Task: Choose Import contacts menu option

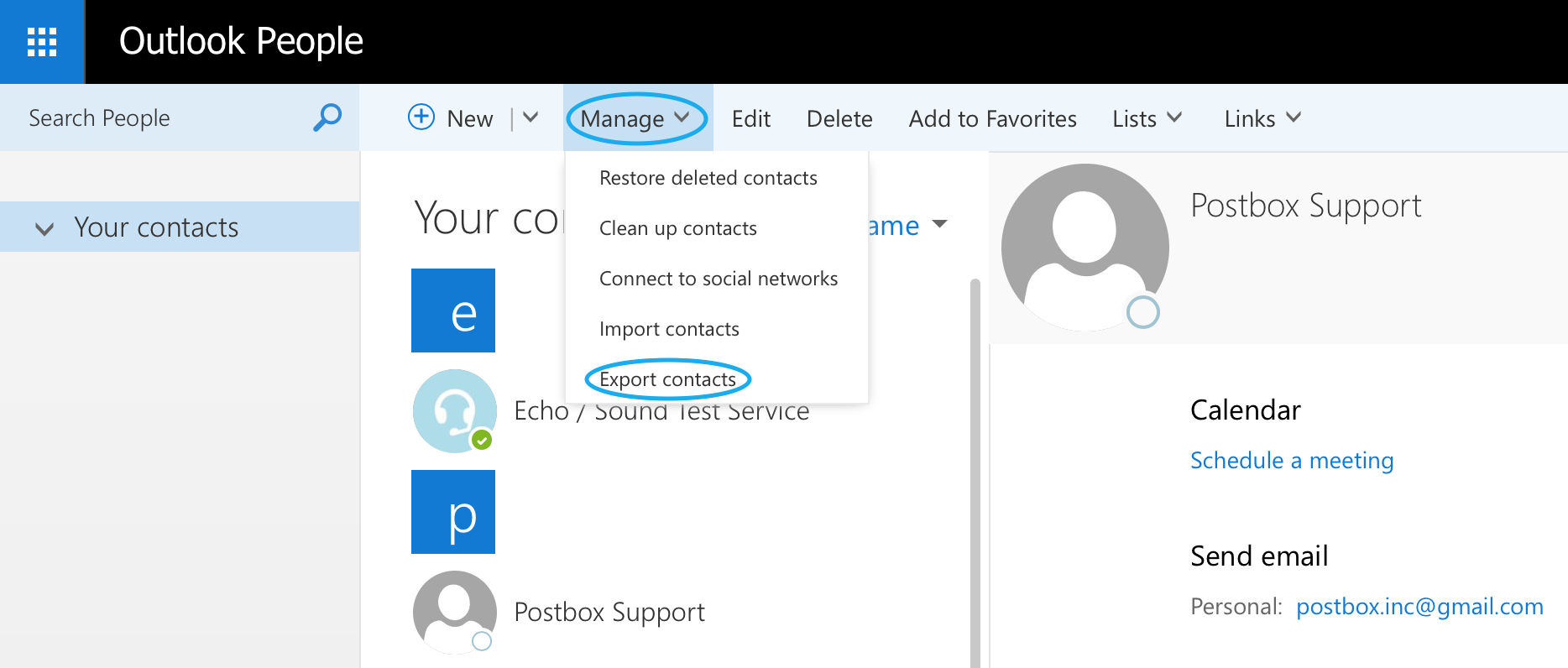Action: (x=669, y=329)
